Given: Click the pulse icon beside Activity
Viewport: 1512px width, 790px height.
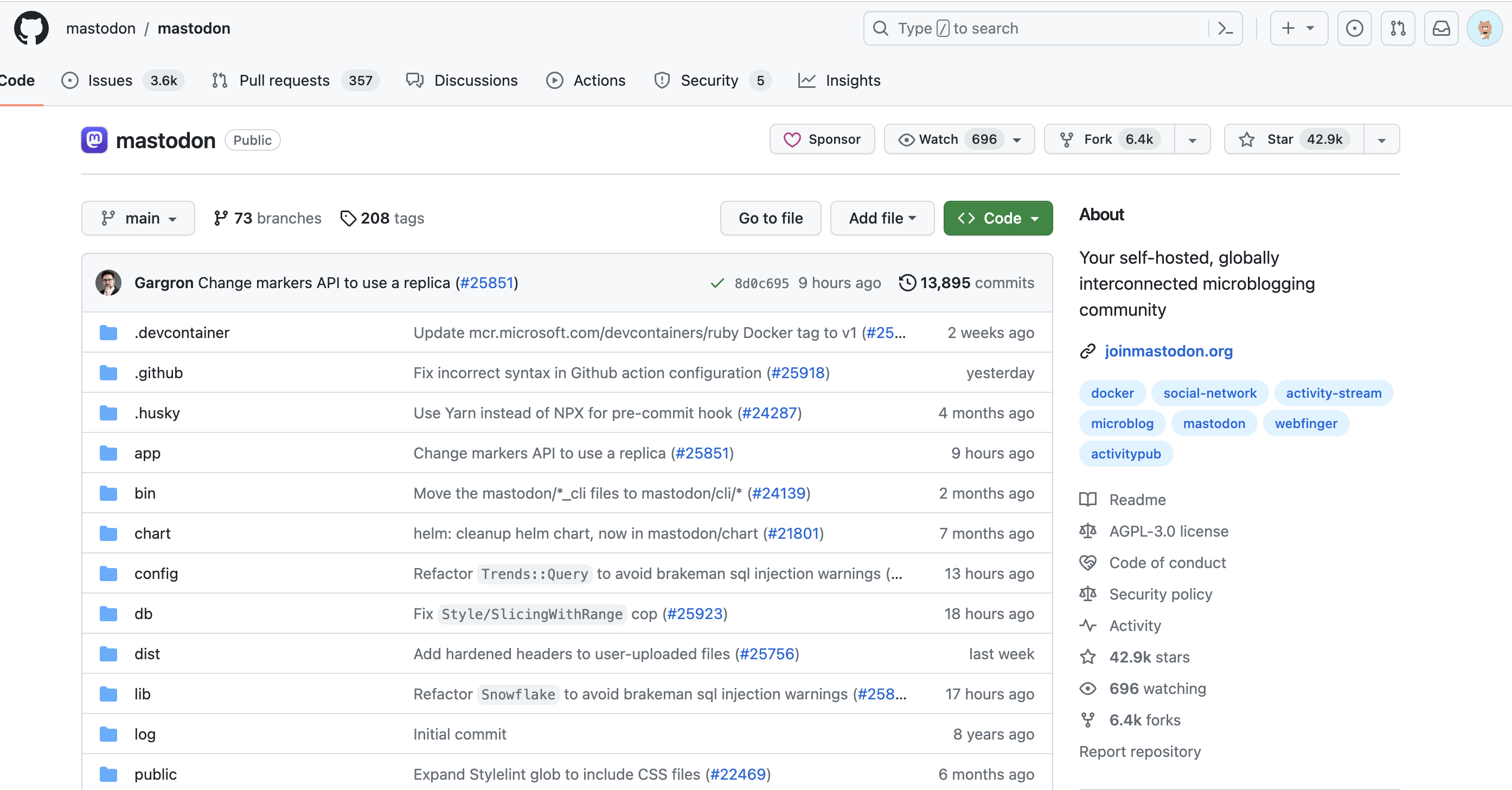Looking at the screenshot, I should pyautogui.click(x=1087, y=626).
